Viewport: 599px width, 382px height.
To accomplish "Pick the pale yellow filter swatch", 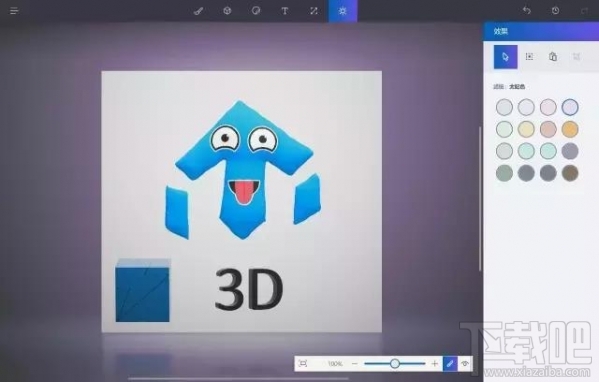I will [526, 129].
